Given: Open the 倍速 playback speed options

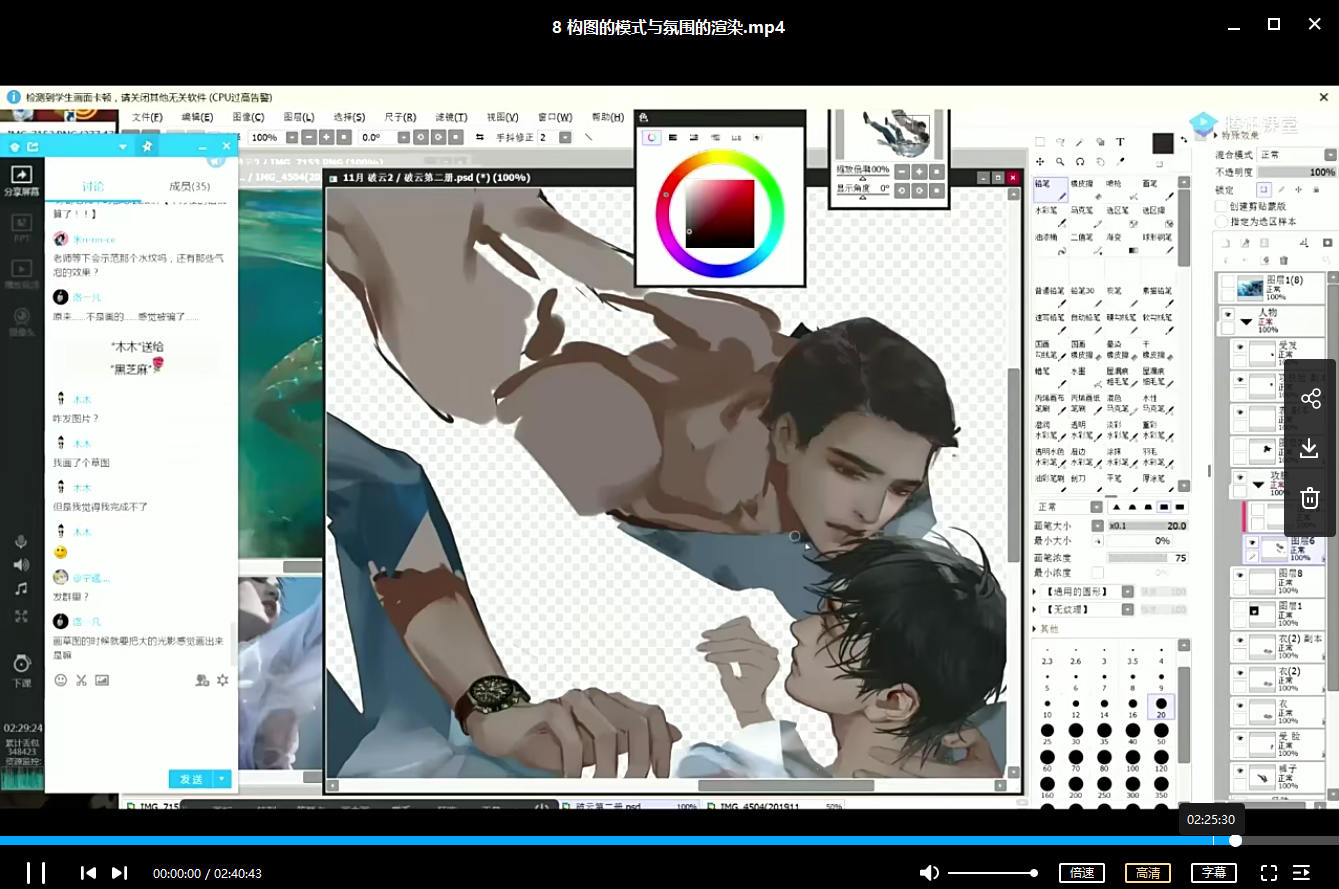Looking at the screenshot, I should point(1082,873).
